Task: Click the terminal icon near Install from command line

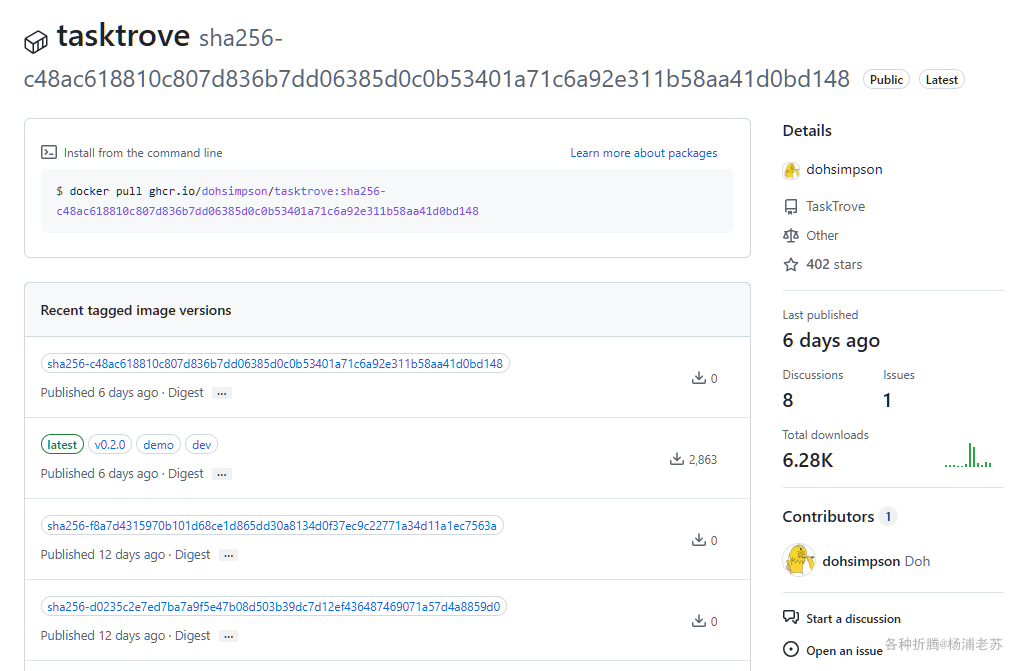Action: point(49,152)
